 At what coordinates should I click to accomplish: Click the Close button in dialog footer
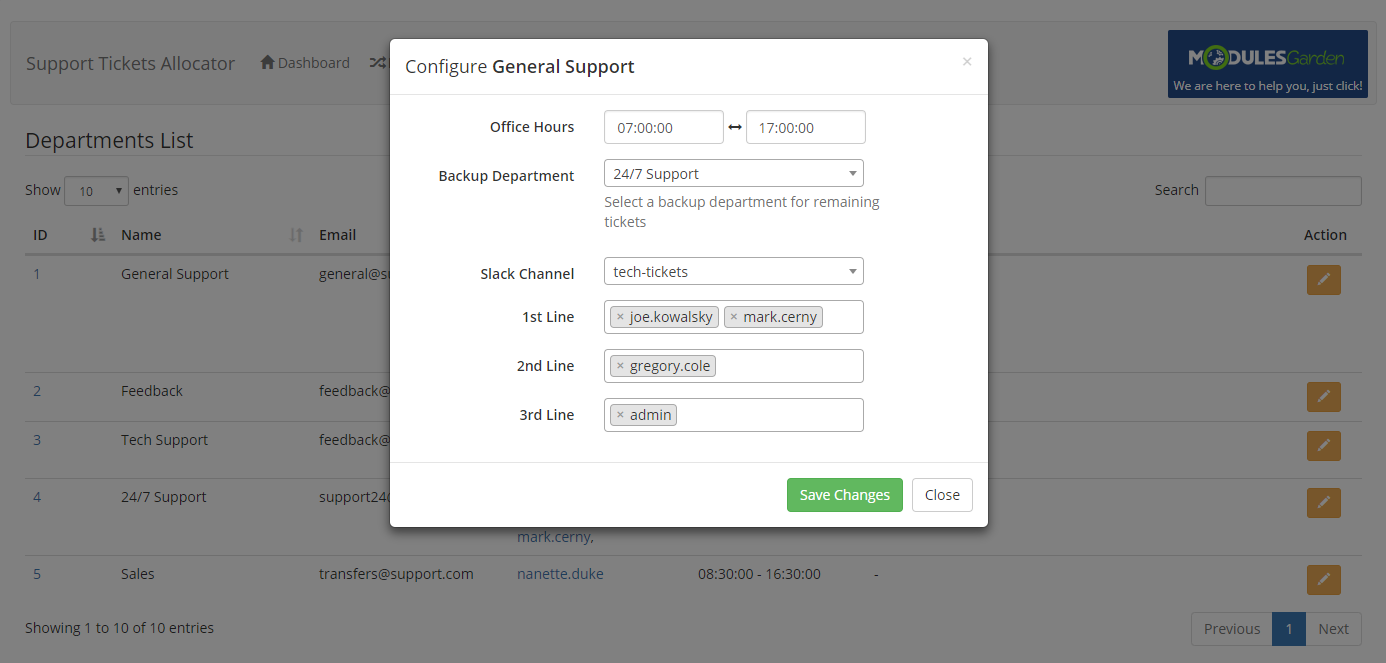(x=942, y=495)
